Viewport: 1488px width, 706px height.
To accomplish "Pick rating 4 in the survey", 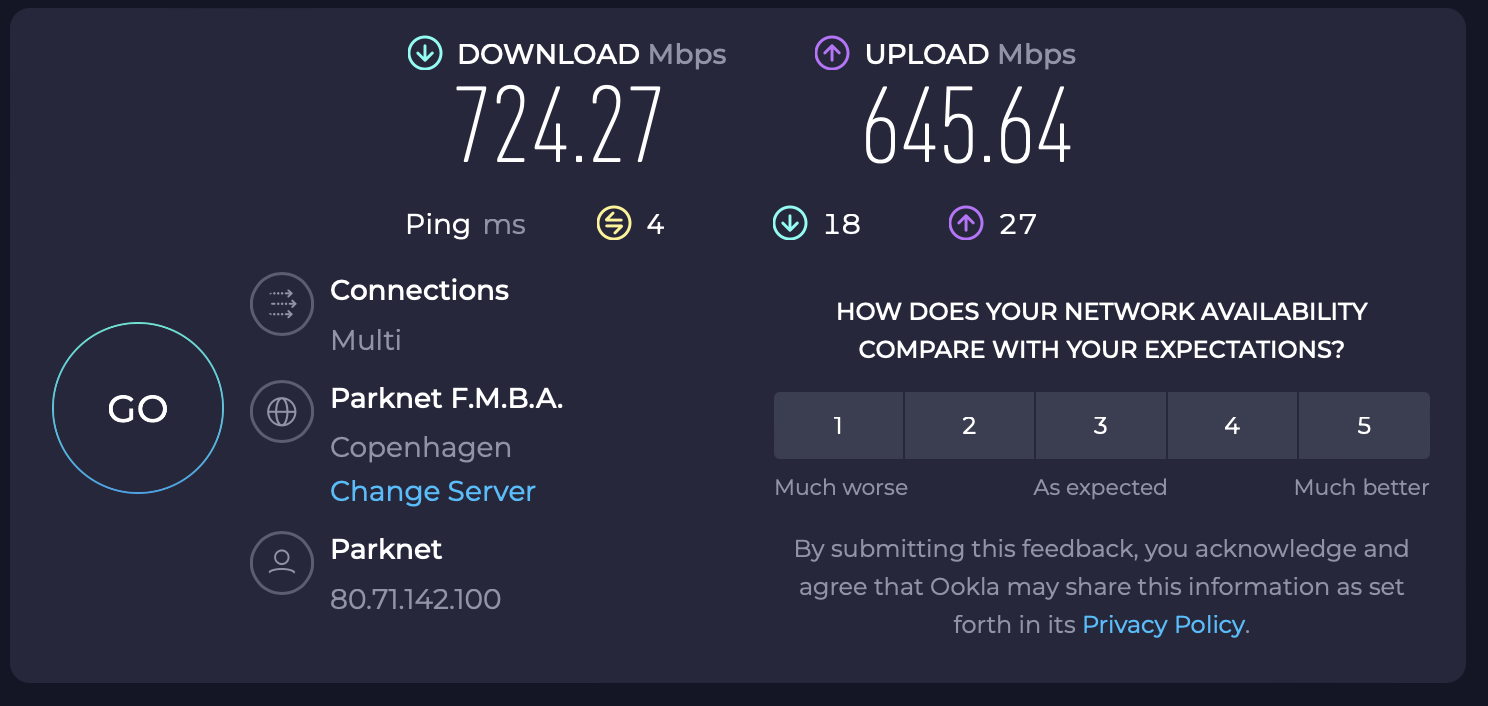I will tap(1232, 426).
